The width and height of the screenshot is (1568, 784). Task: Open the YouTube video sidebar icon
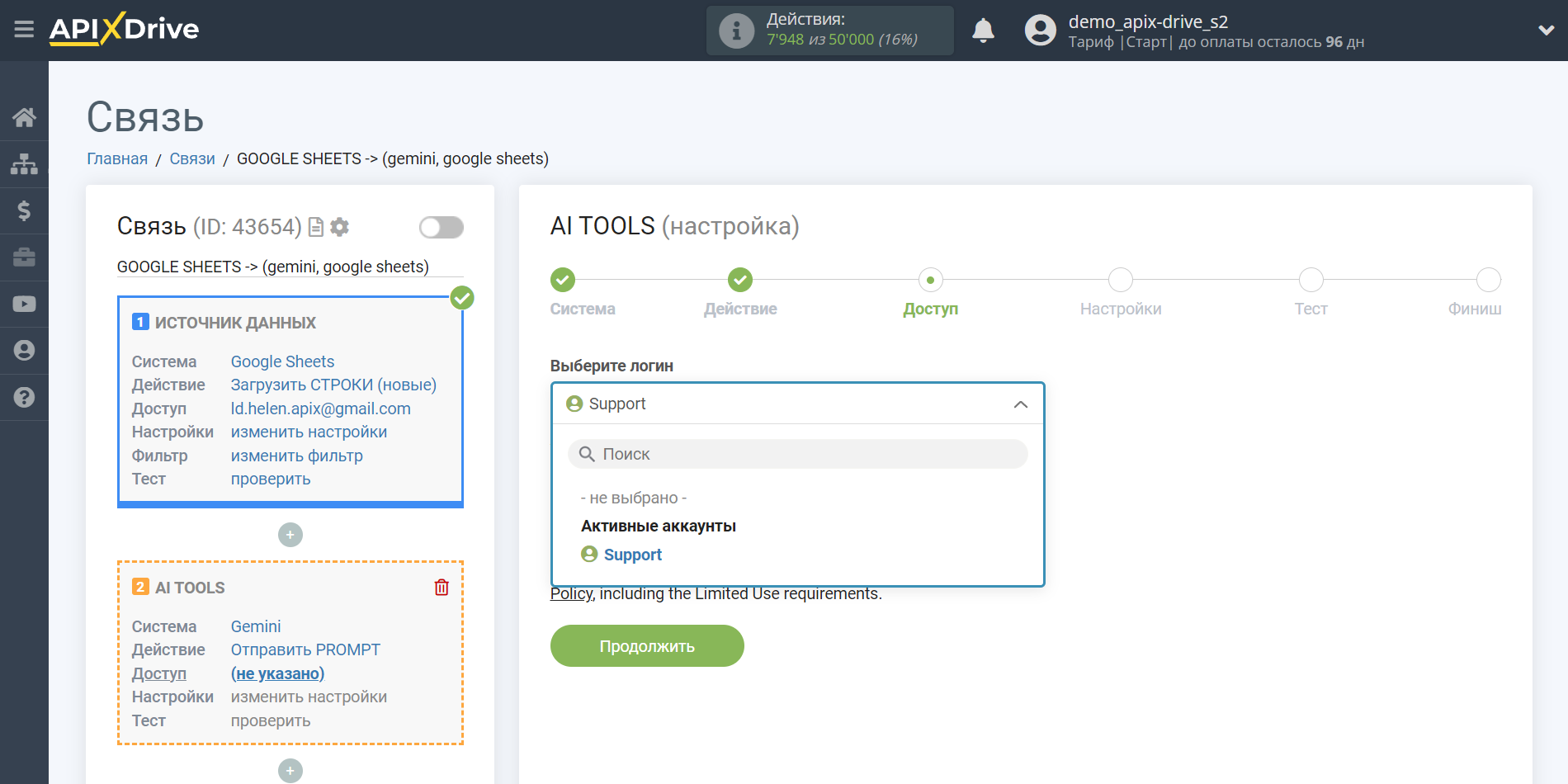pyautogui.click(x=24, y=304)
